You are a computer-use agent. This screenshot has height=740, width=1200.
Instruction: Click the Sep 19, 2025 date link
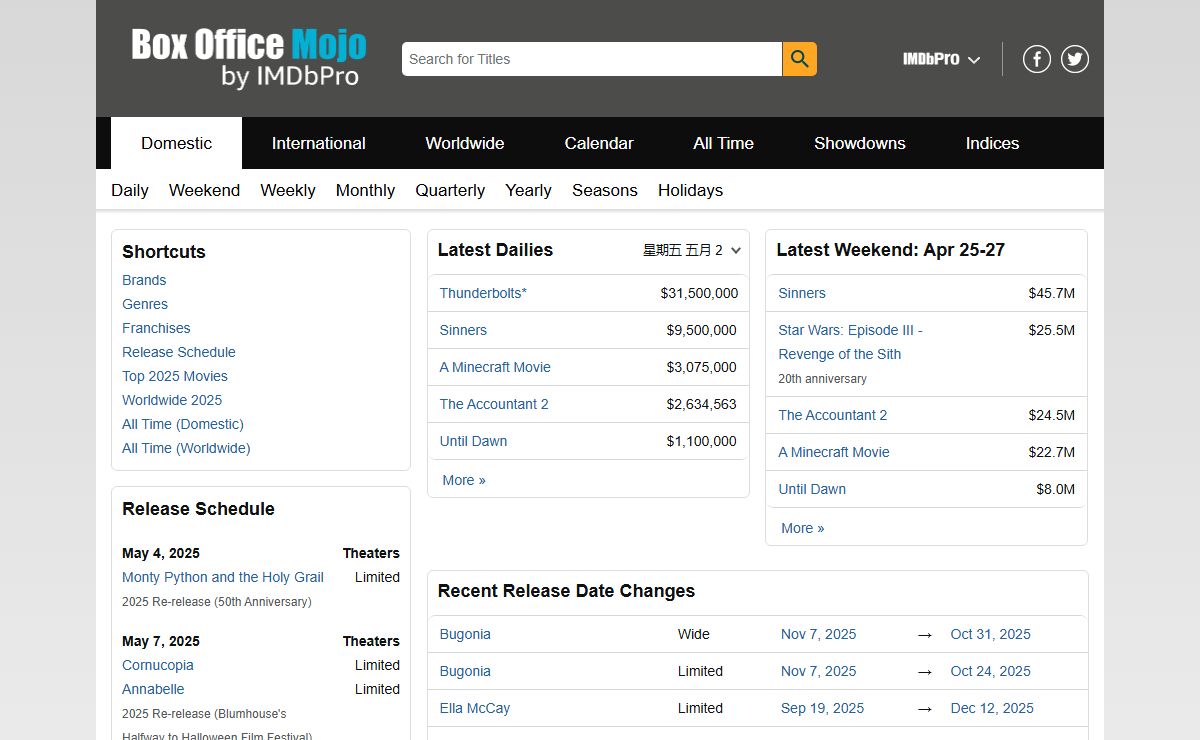tap(822, 708)
